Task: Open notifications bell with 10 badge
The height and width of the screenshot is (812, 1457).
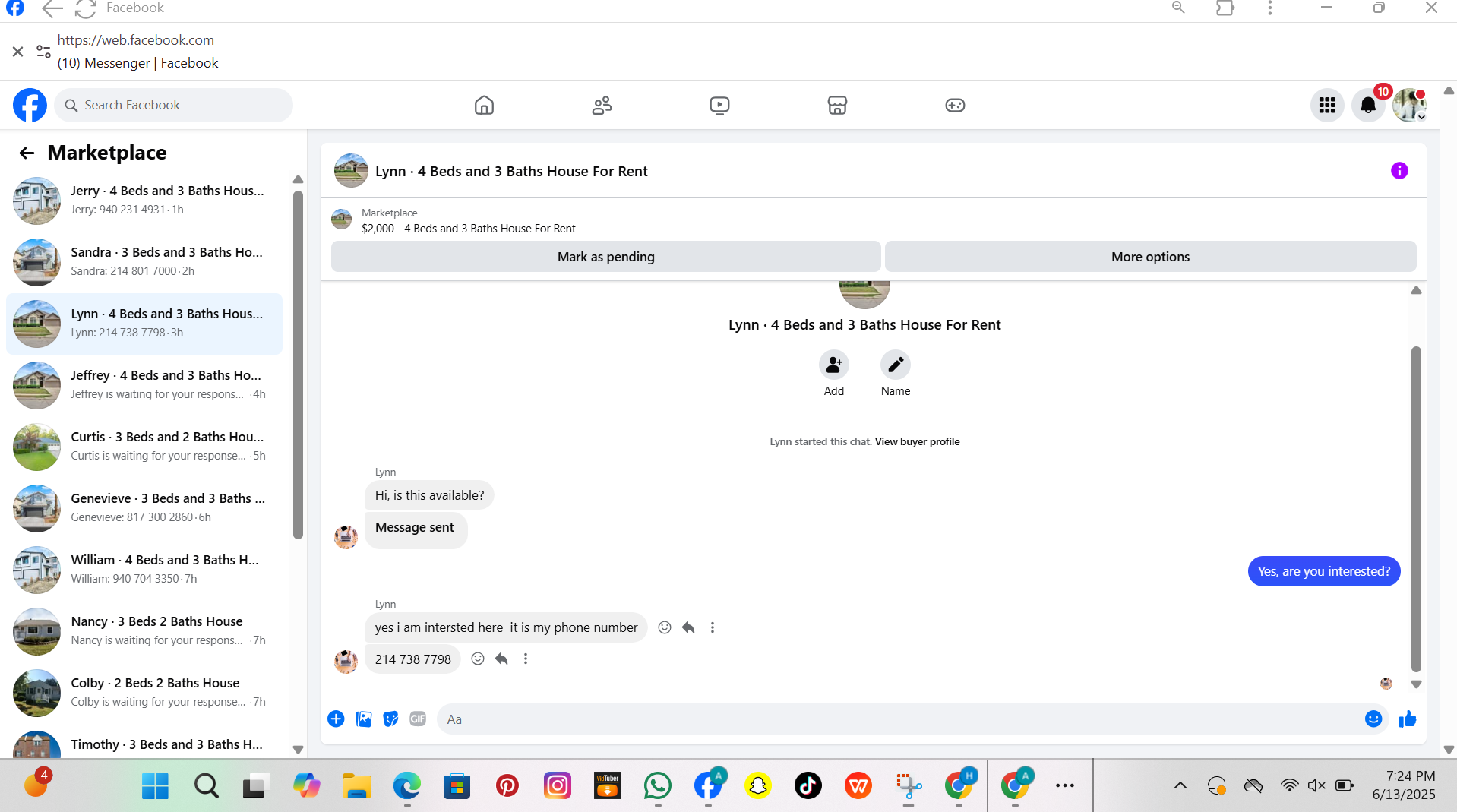Action: click(x=1368, y=105)
